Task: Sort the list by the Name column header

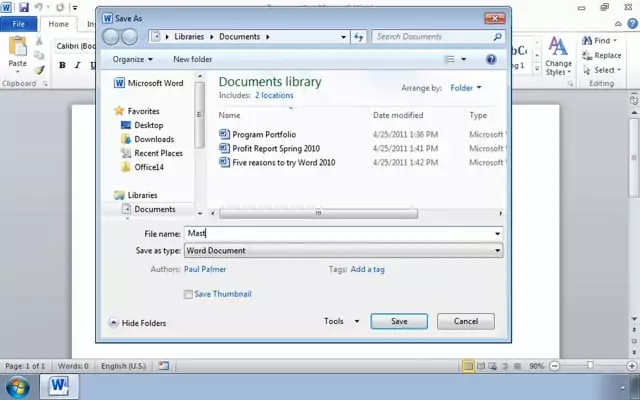Action: pyautogui.click(x=229, y=116)
